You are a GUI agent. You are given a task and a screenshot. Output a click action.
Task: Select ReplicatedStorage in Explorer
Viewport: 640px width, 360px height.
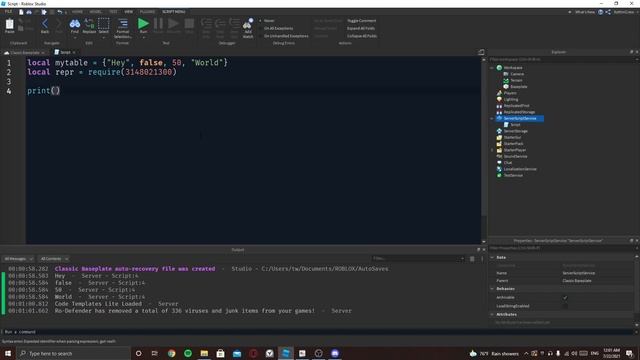519,112
